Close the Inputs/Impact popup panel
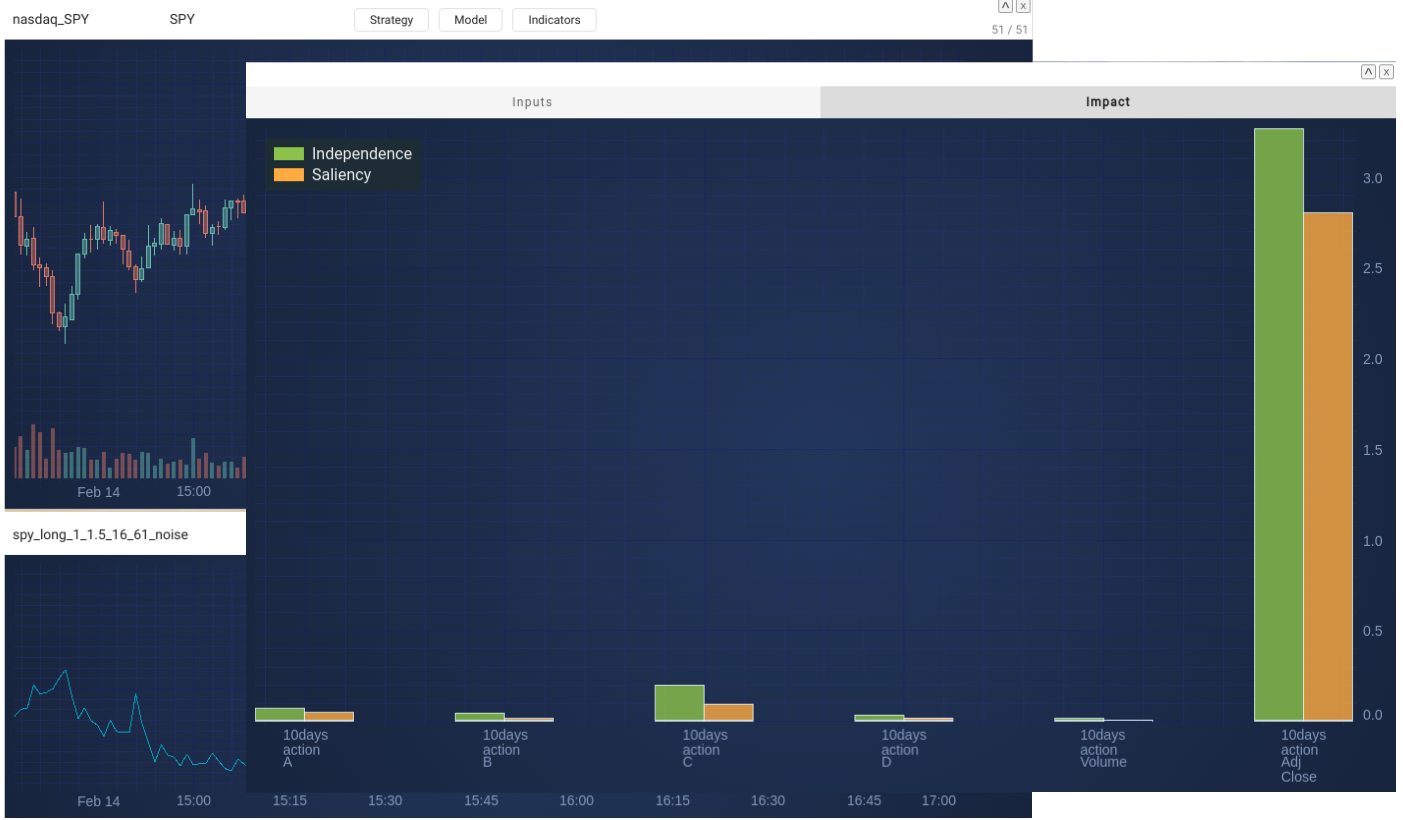The image size is (1403, 820). point(1386,72)
